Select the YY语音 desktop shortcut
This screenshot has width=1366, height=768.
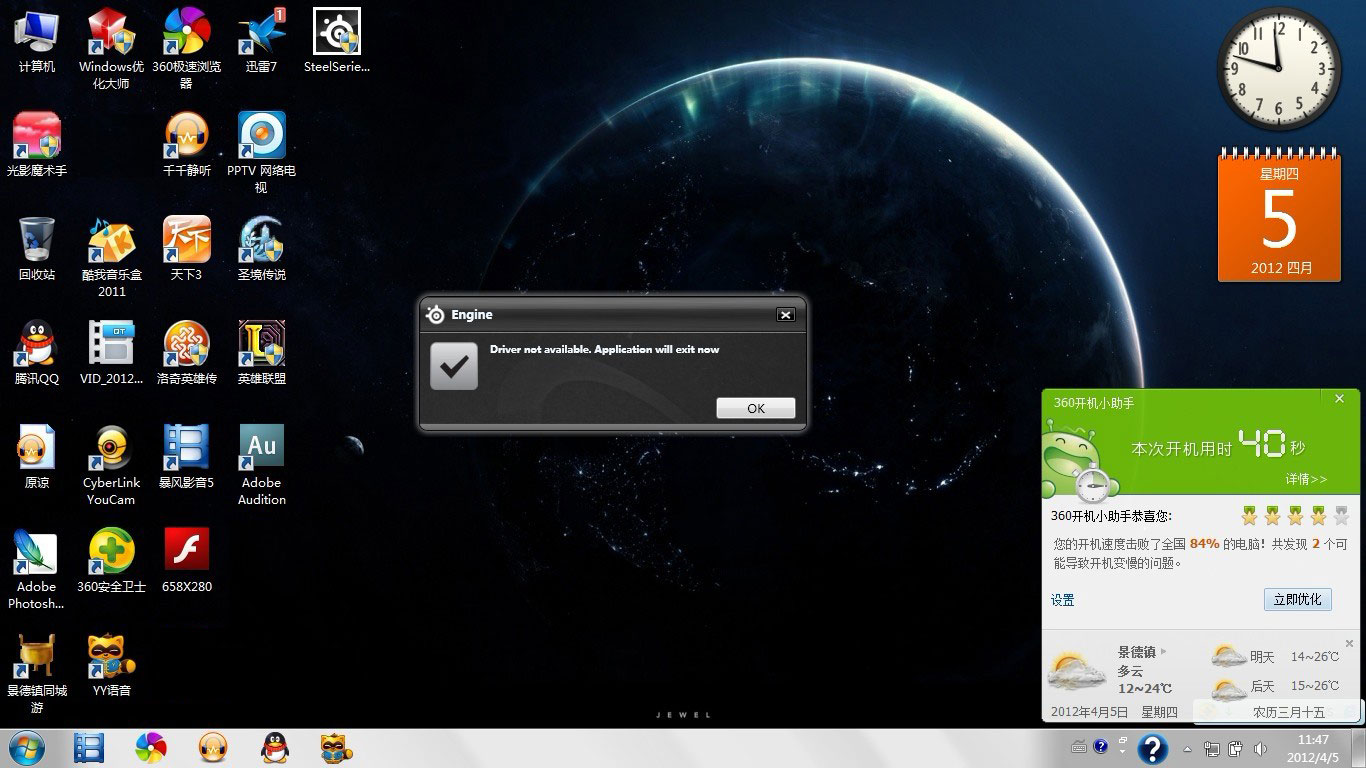(x=111, y=665)
